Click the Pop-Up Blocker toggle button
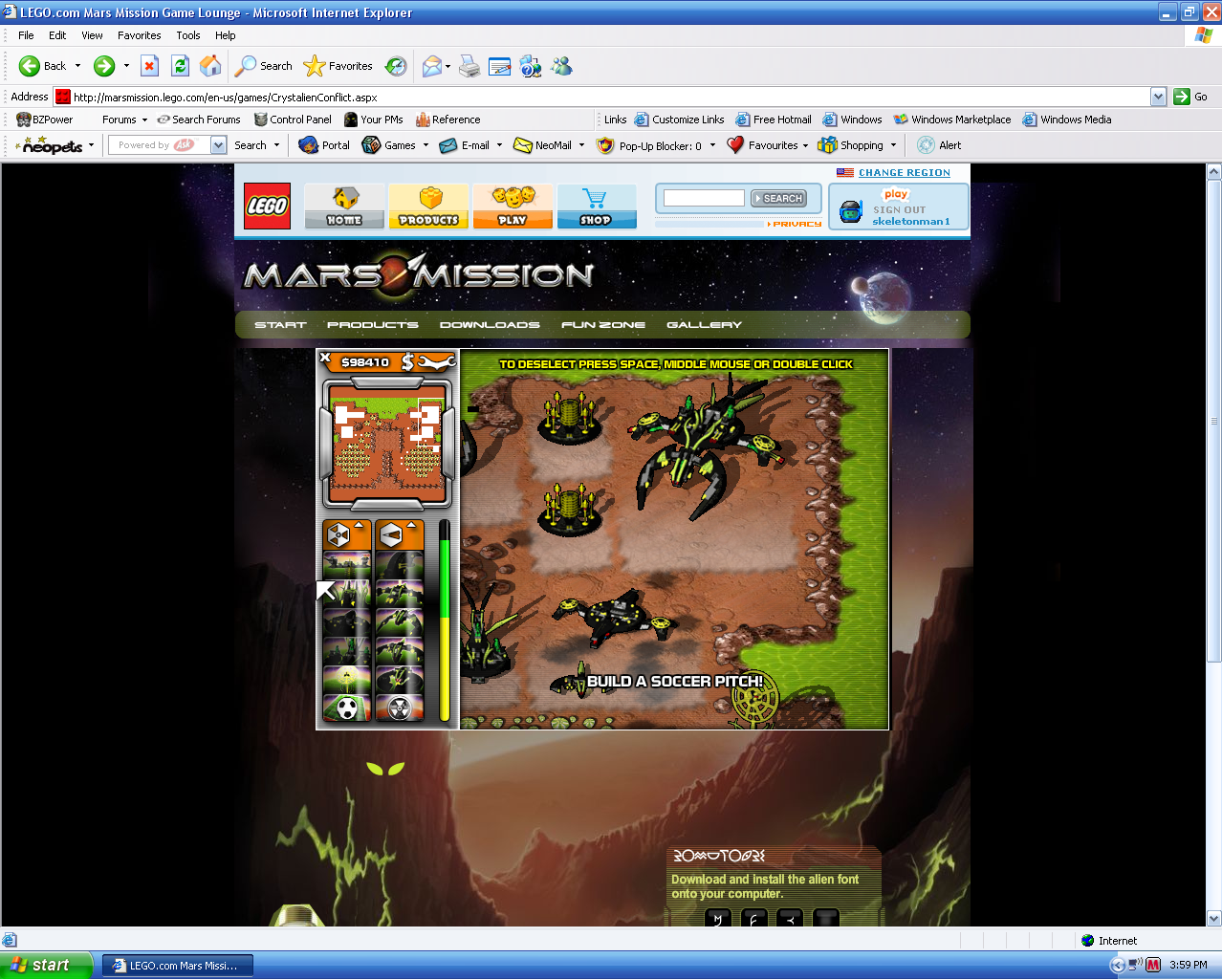Image resolution: width=1222 pixels, height=980 pixels. click(x=649, y=145)
